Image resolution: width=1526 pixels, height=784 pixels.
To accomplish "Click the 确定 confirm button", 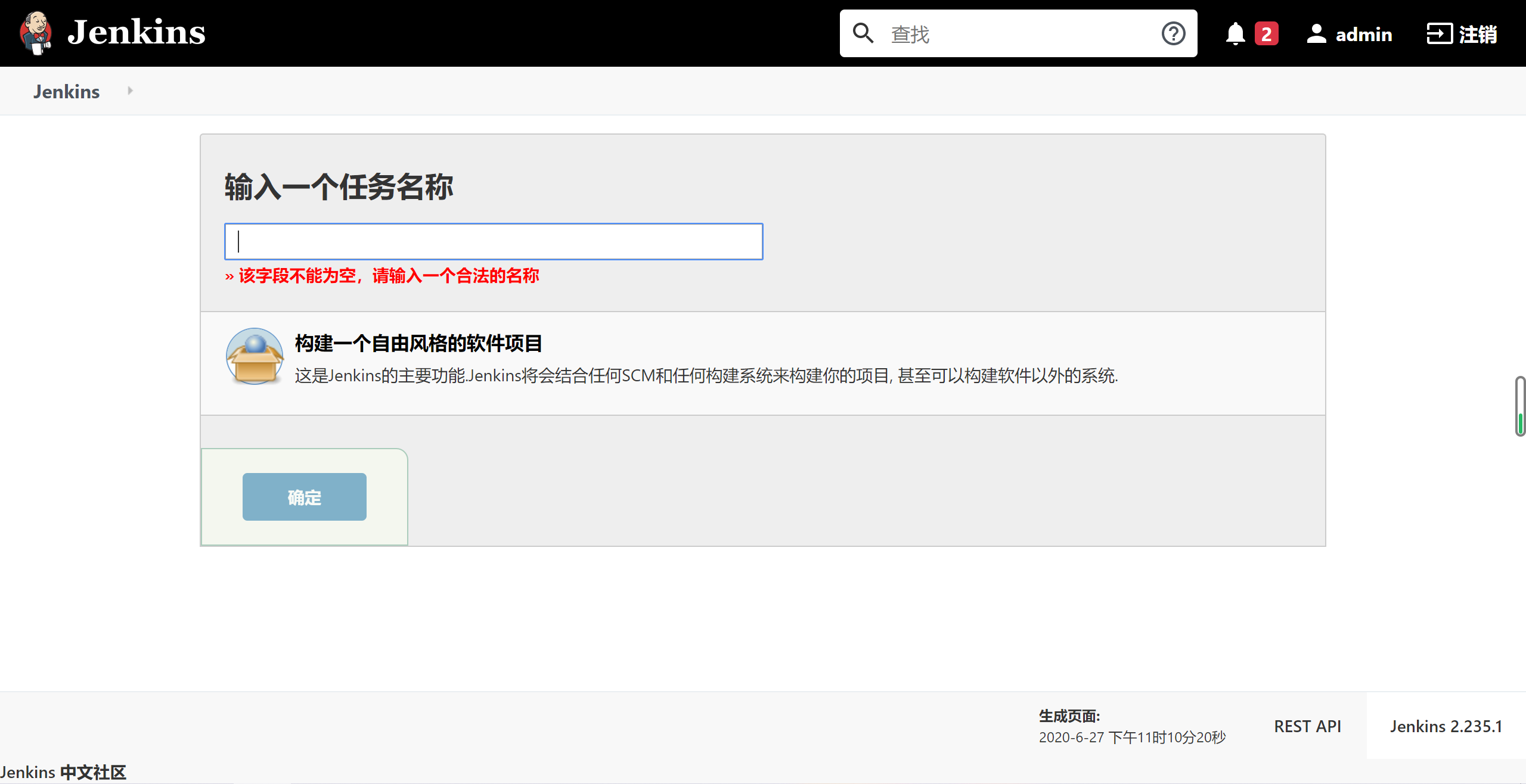I will tap(304, 497).
